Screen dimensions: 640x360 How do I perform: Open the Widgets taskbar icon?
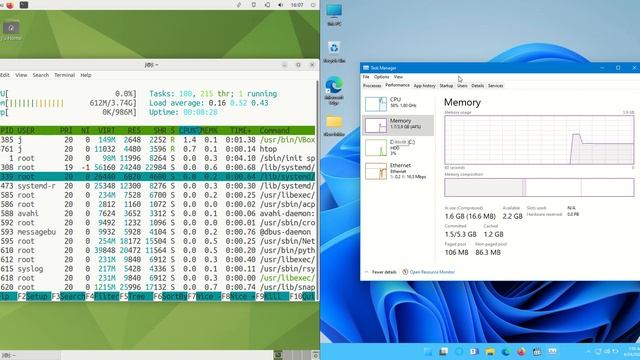click(459, 351)
